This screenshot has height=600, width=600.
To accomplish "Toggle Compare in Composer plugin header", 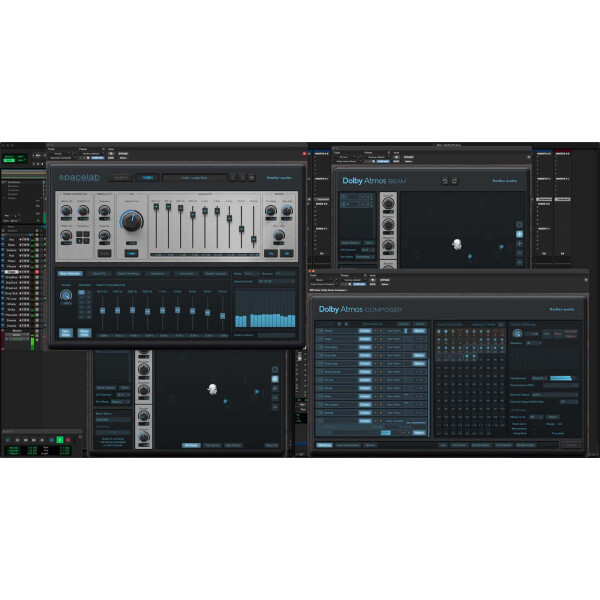I will pos(359,284).
